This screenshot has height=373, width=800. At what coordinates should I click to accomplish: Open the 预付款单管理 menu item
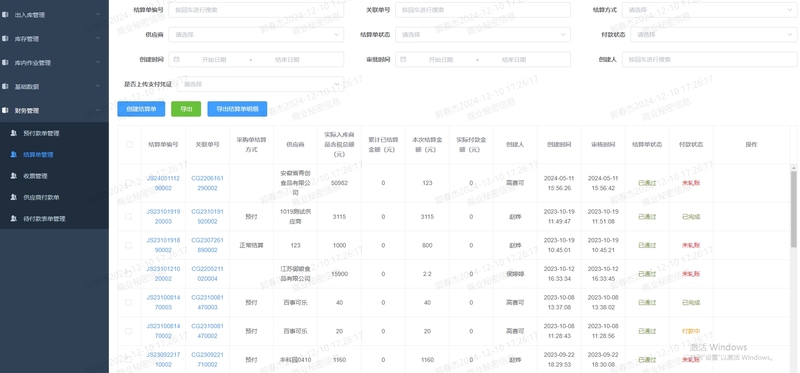point(54,133)
